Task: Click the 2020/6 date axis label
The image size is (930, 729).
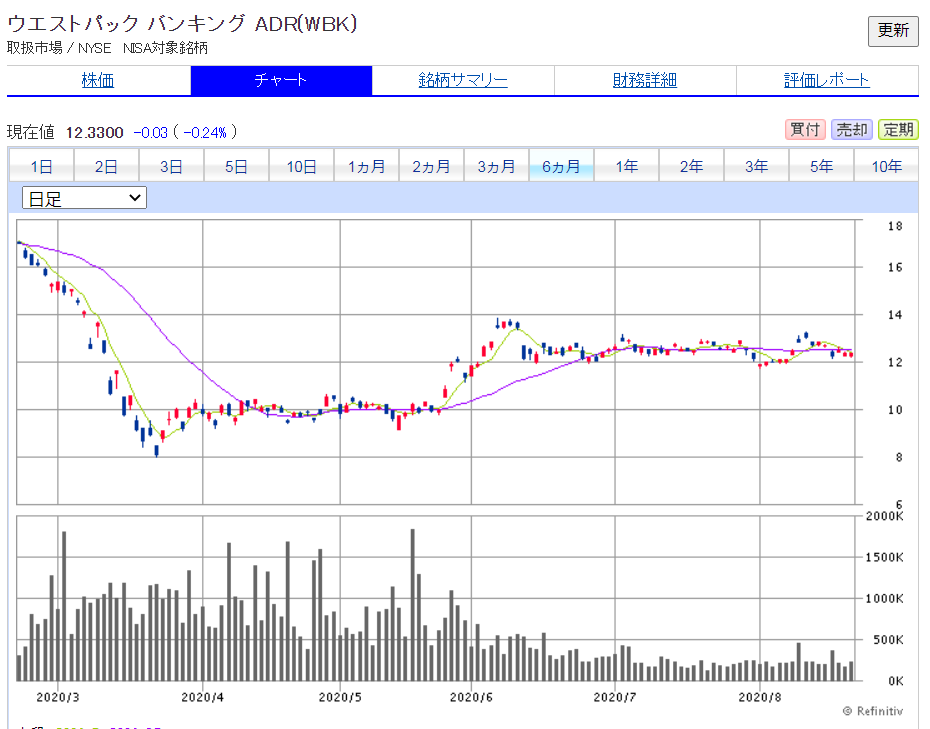Action: 471,697
